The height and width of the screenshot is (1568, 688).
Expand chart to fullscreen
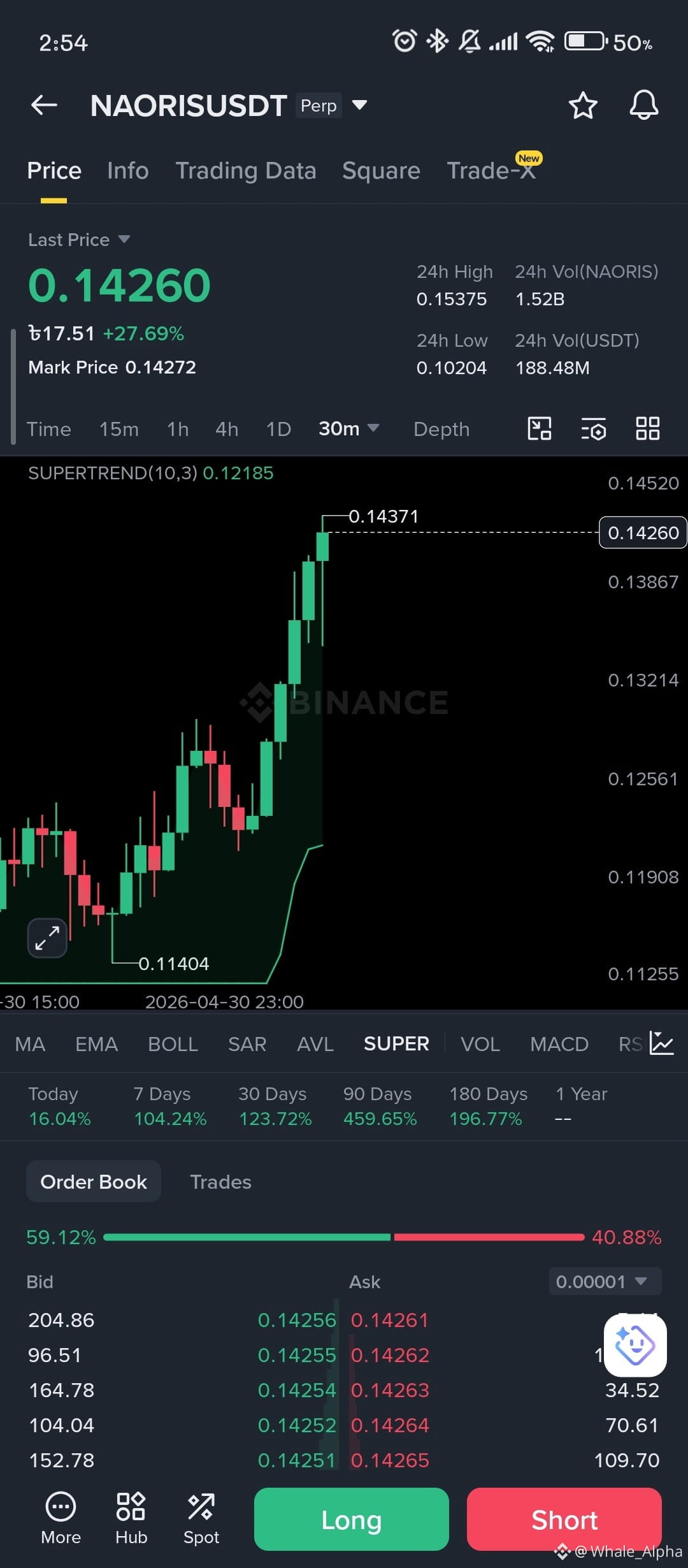(47, 938)
